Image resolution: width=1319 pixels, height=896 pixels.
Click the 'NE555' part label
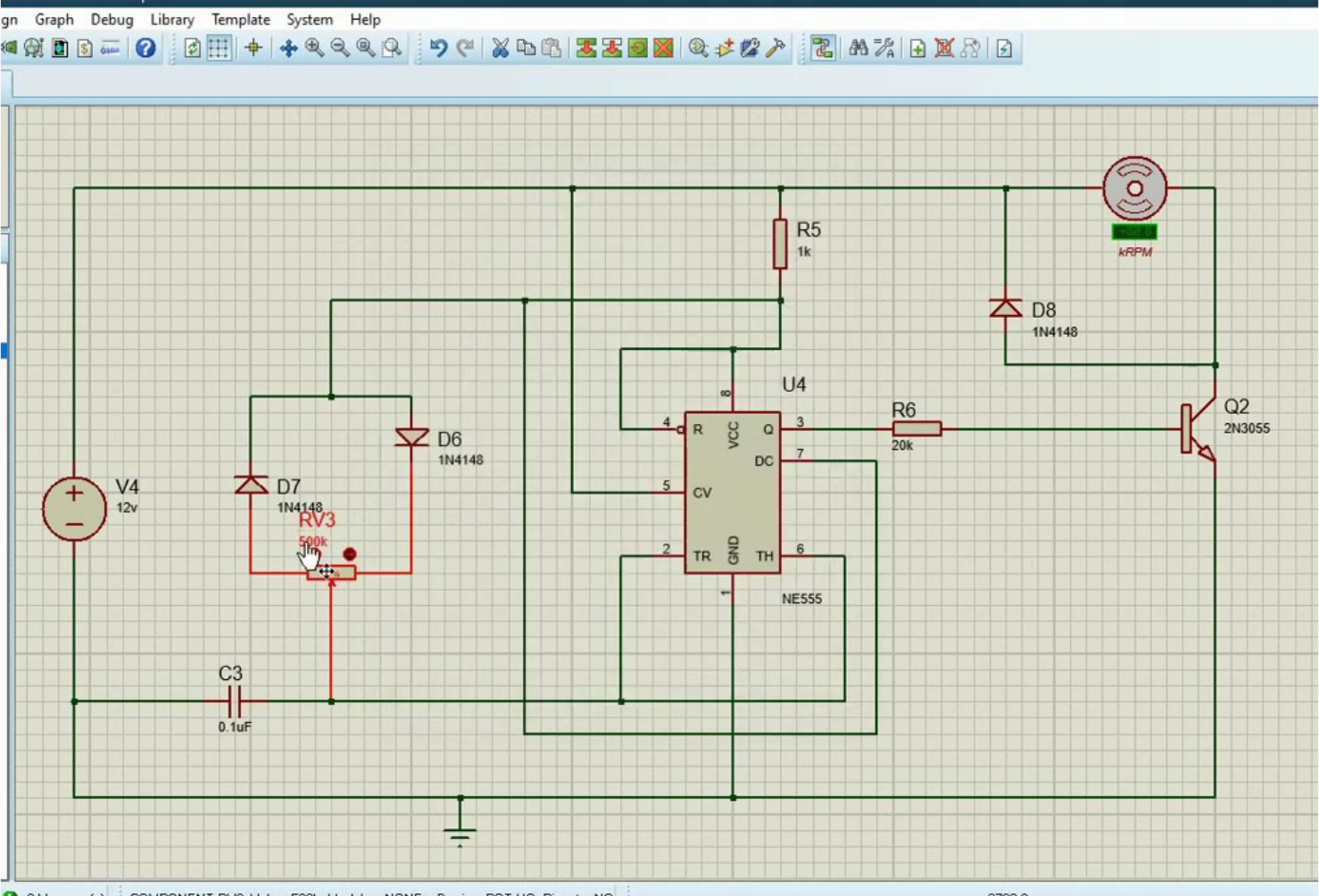pyautogui.click(x=801, y=599)
